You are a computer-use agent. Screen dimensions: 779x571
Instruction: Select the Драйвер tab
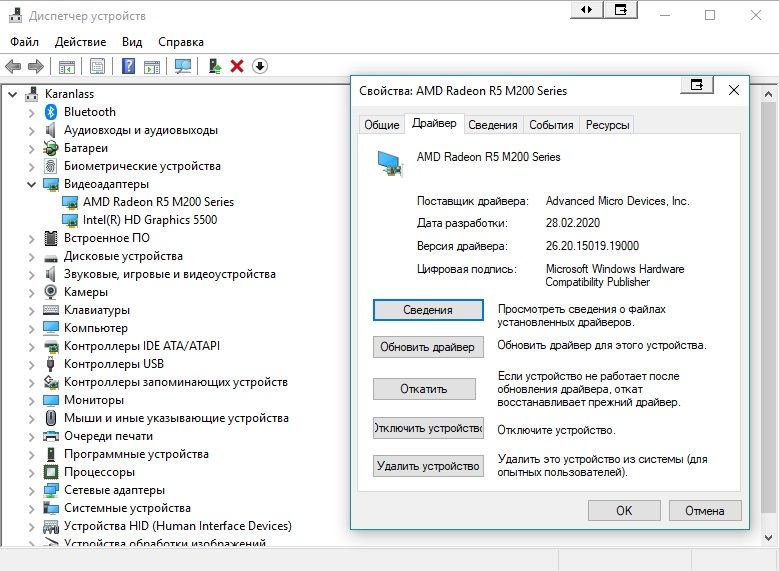click(434, 123)
